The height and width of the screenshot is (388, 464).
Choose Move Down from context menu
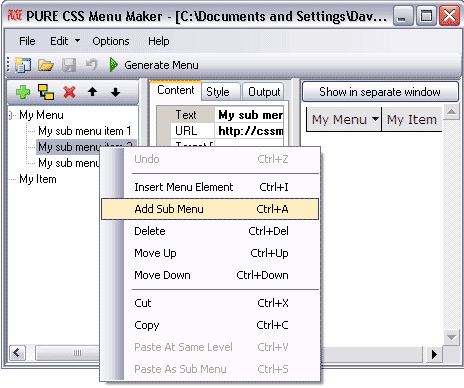[x=210, y=275]
